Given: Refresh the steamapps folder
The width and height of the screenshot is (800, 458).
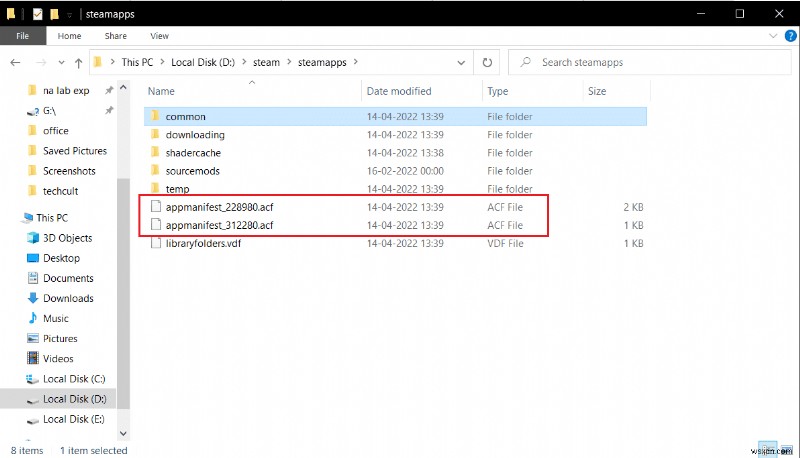Looking at the screenshot, I should [x=487, y=62].
